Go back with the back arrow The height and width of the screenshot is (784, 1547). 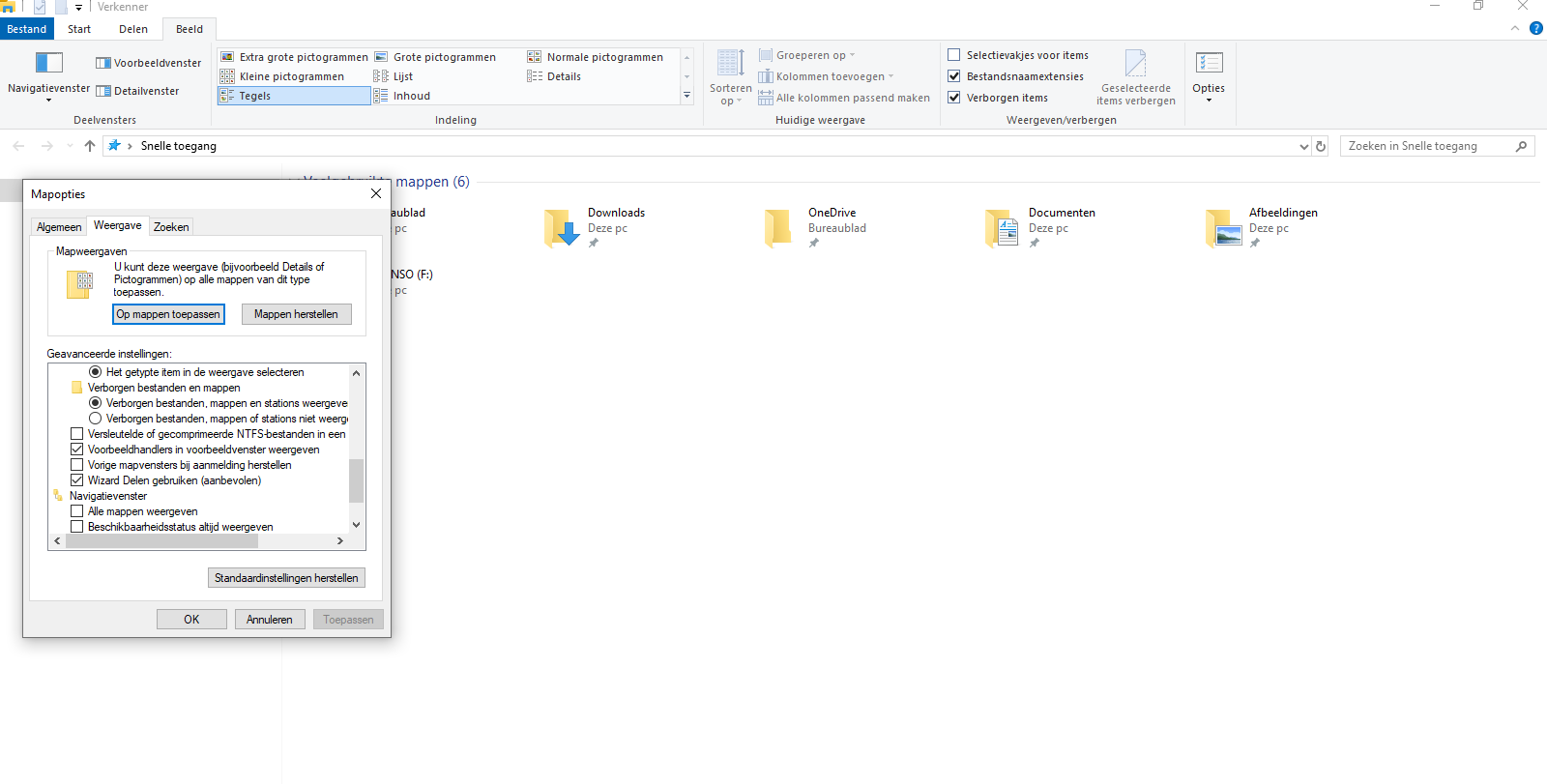18,146
